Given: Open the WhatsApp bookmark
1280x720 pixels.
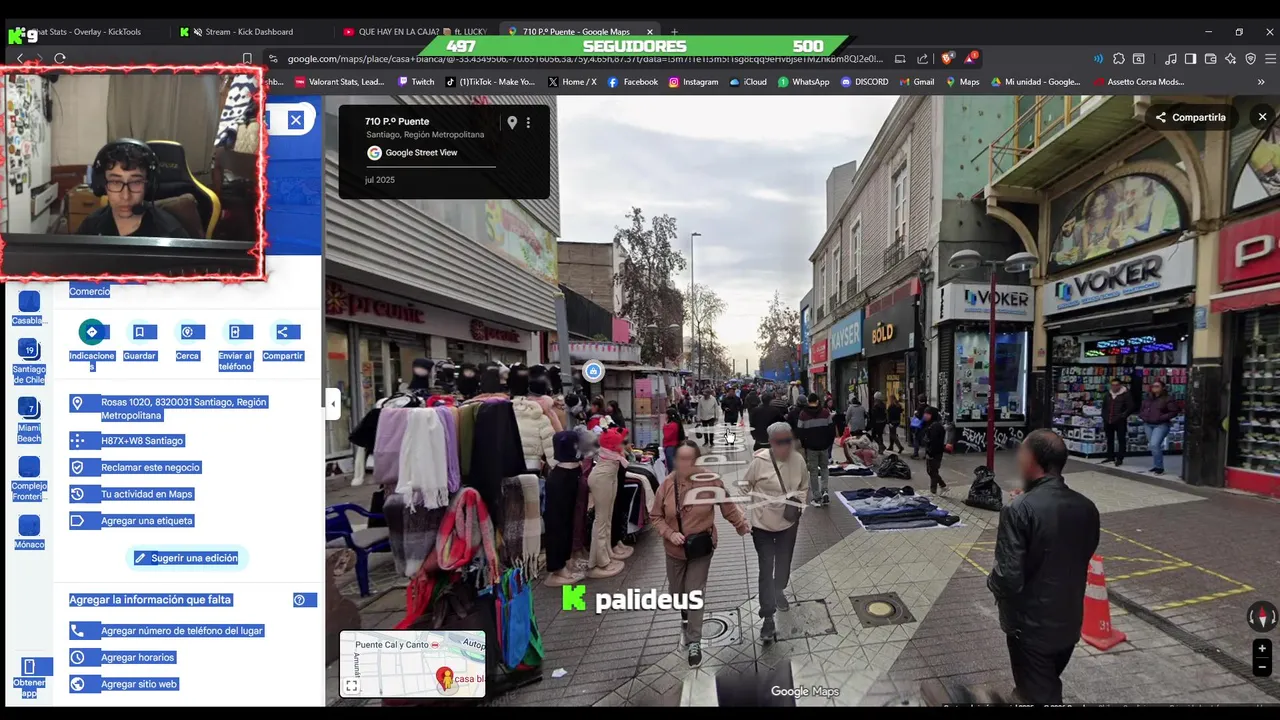Looking at the screenshot, I should [803, 82].
